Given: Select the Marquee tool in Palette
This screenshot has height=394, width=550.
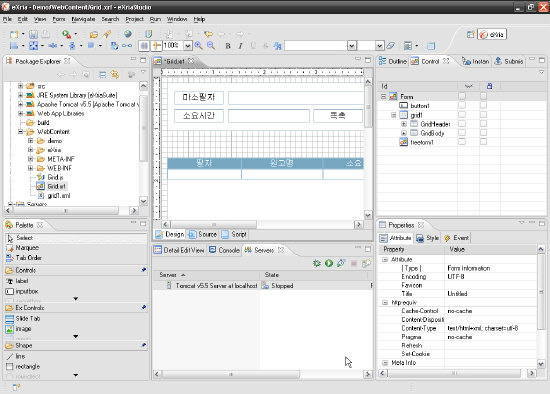Looking at the screenshot, I should click(23, 248).
